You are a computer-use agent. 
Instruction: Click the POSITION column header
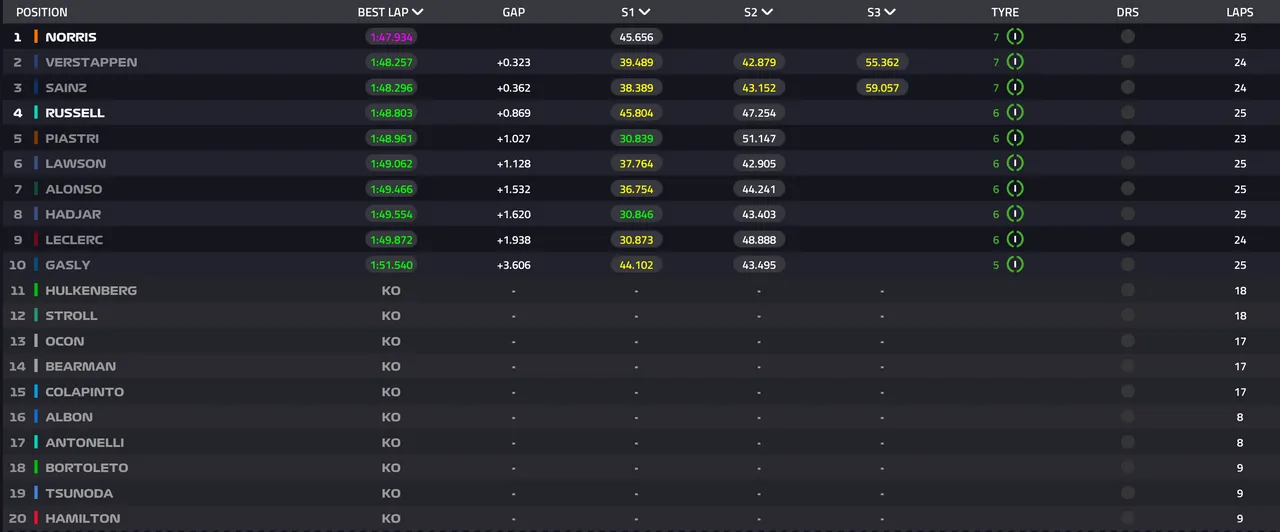tap(42, 12)
